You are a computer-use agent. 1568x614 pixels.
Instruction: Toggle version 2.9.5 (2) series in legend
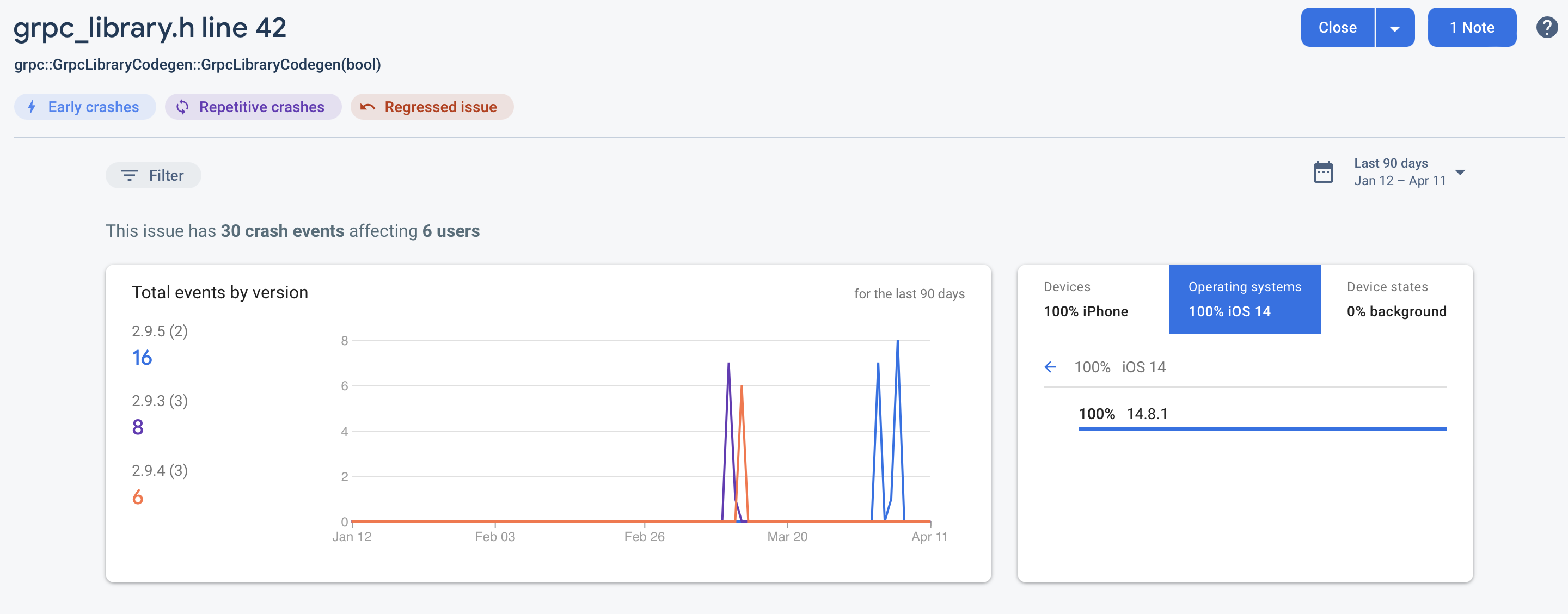160,331
